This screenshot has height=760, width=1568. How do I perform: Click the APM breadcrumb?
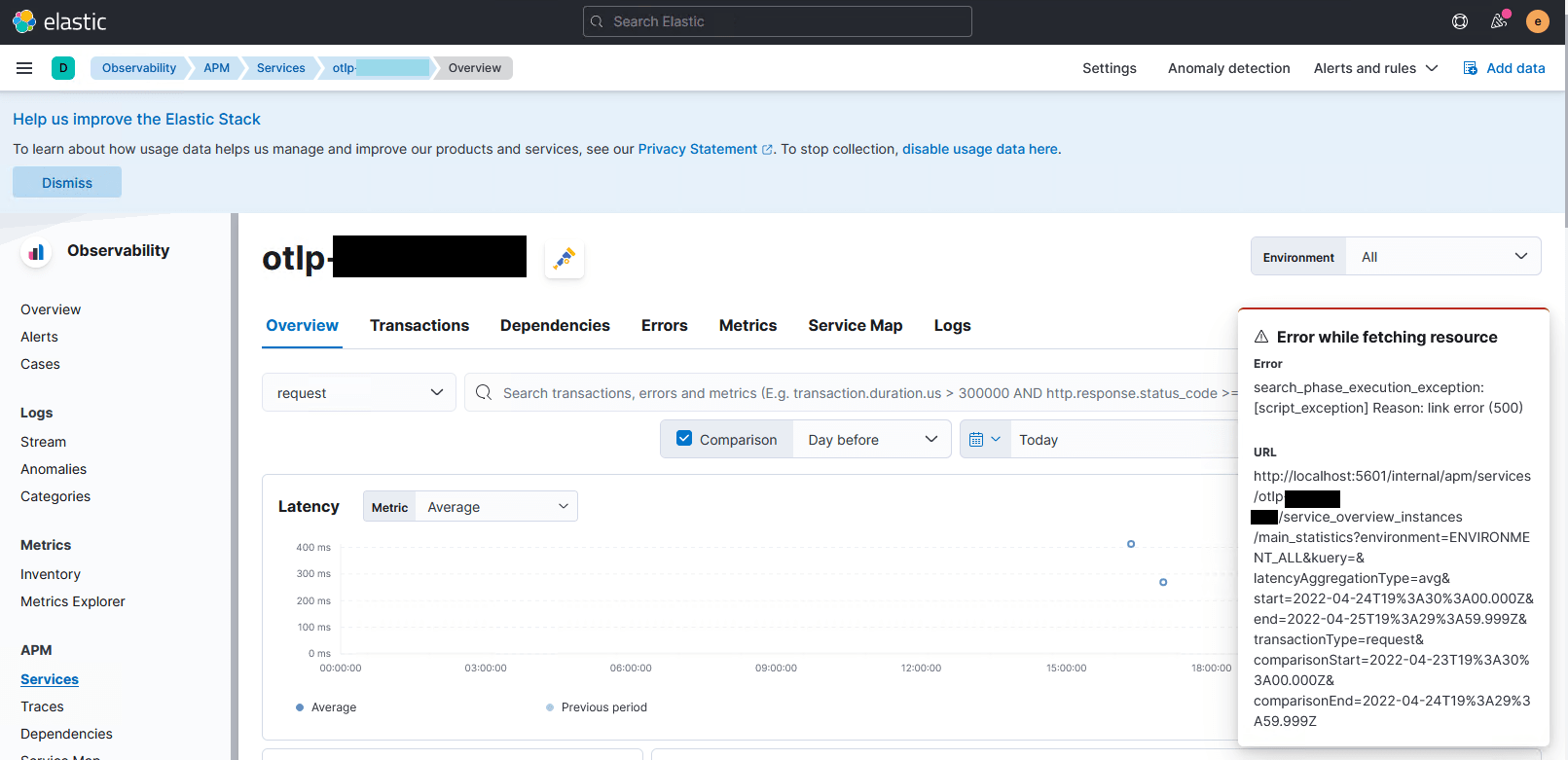(217, 68)
